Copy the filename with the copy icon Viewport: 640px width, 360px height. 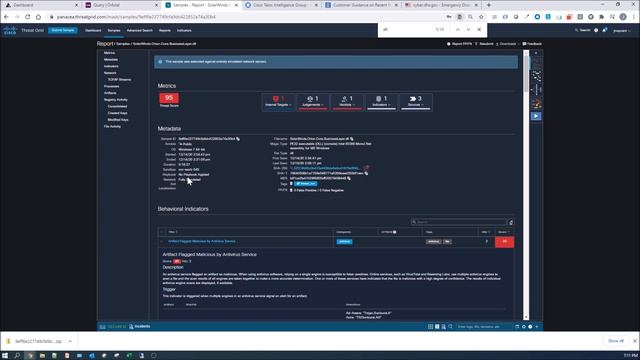[x=352, y=139]
